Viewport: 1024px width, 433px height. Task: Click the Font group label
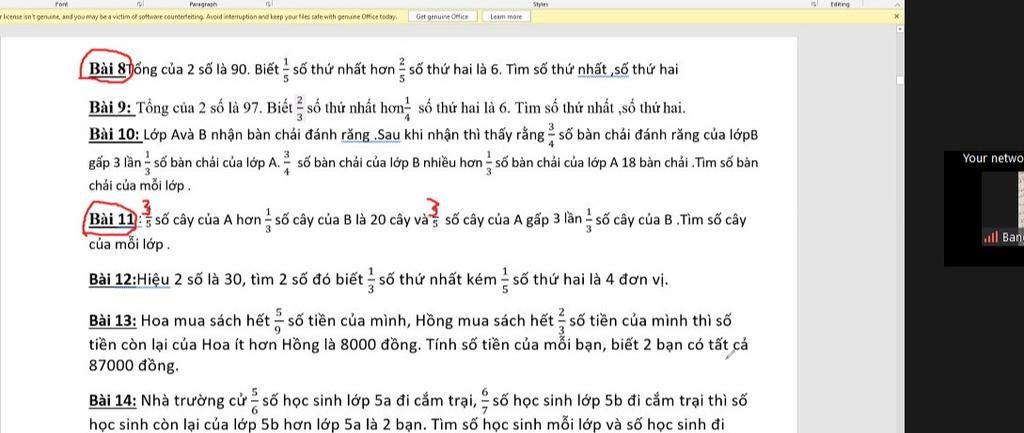[62, 4]
